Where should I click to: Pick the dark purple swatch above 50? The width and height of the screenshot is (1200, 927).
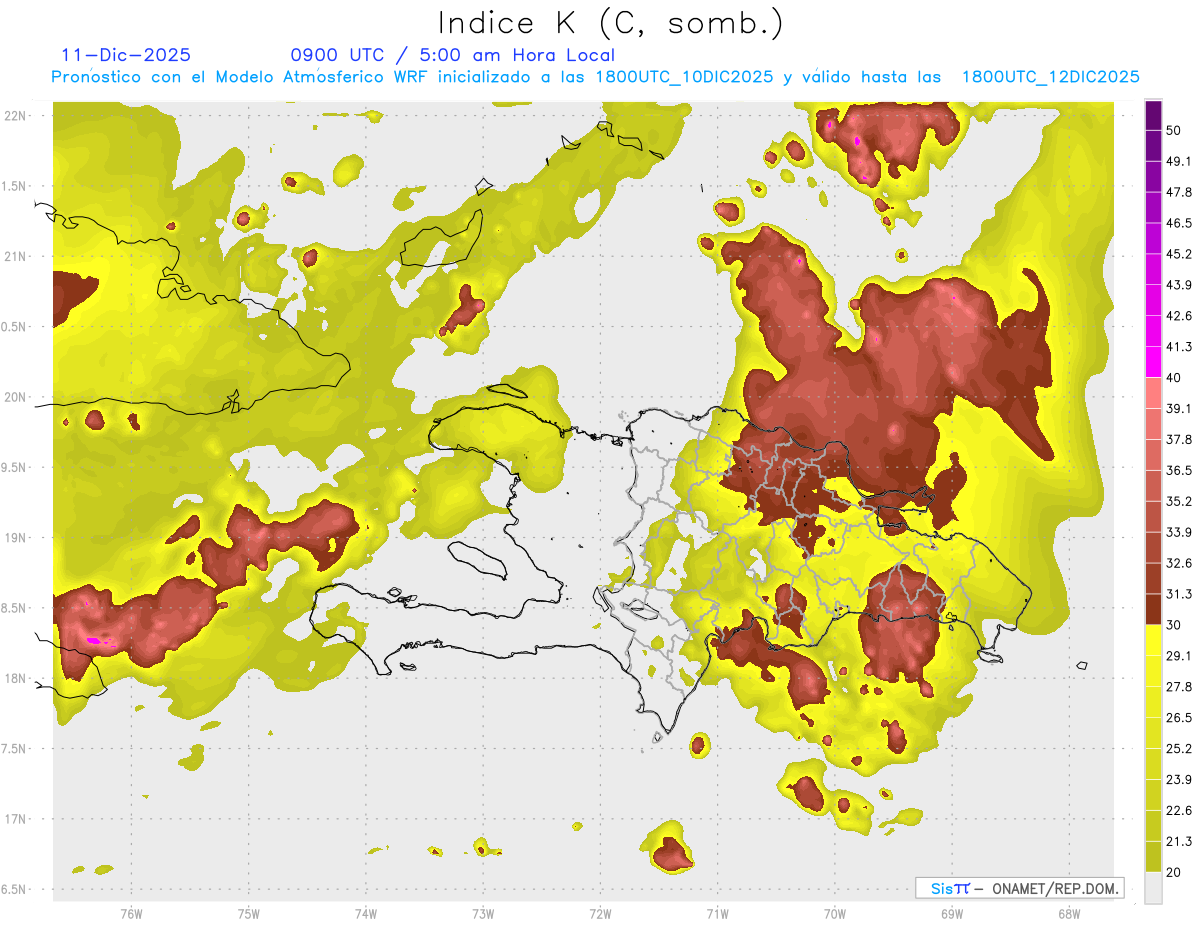pos(1153,115)
